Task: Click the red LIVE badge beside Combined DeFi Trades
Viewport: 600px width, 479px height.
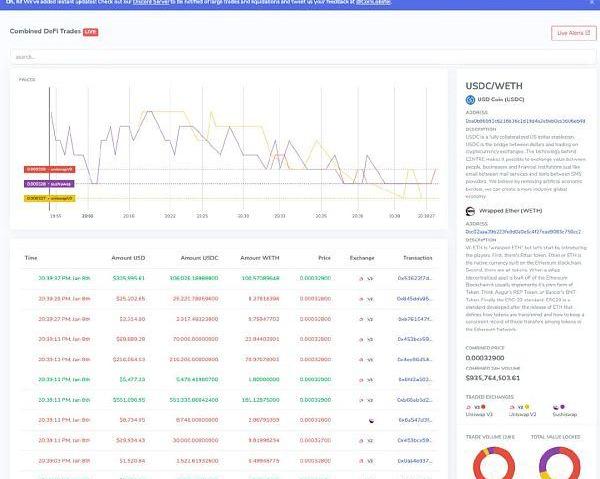Action: coord(91,32)
